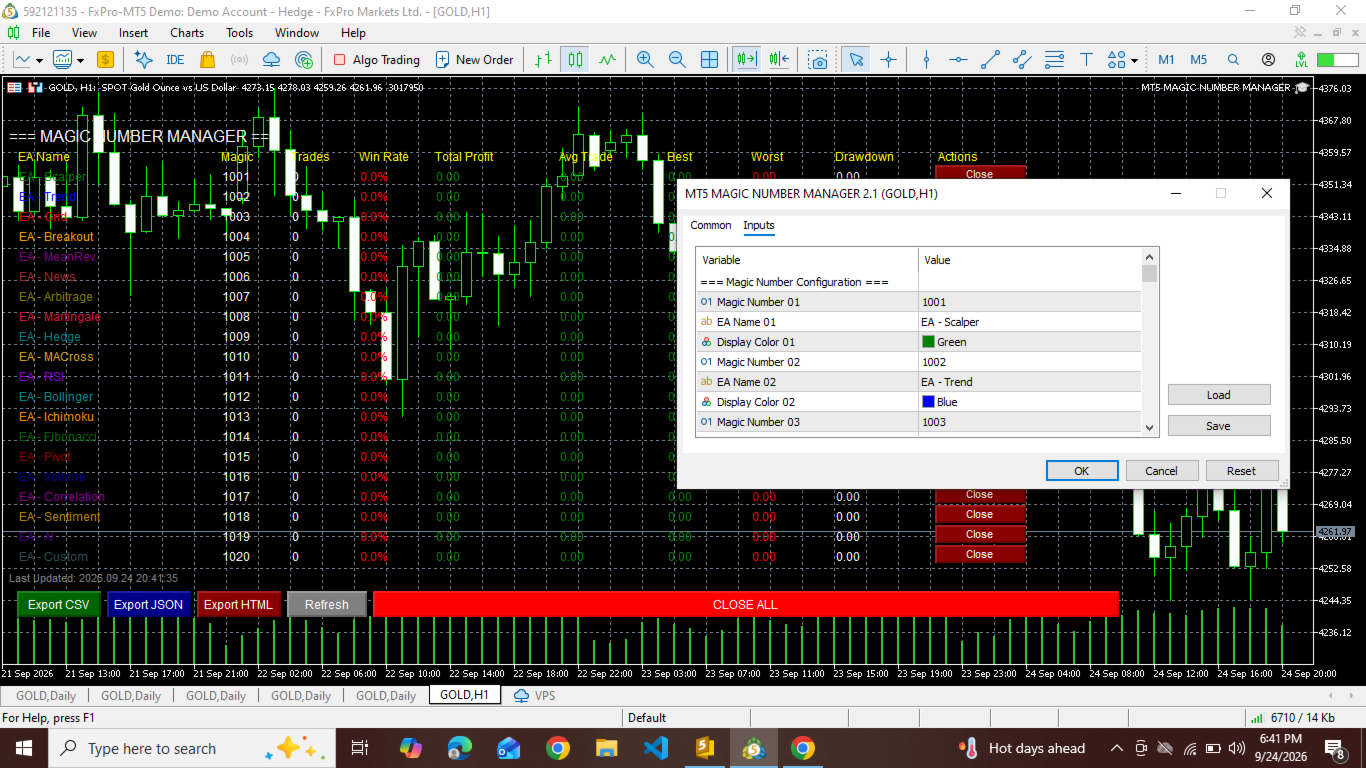Viewport: 1366px width, 768px height.
Task: Select the trendline drawing tool
Action: [x=990, y=60]
